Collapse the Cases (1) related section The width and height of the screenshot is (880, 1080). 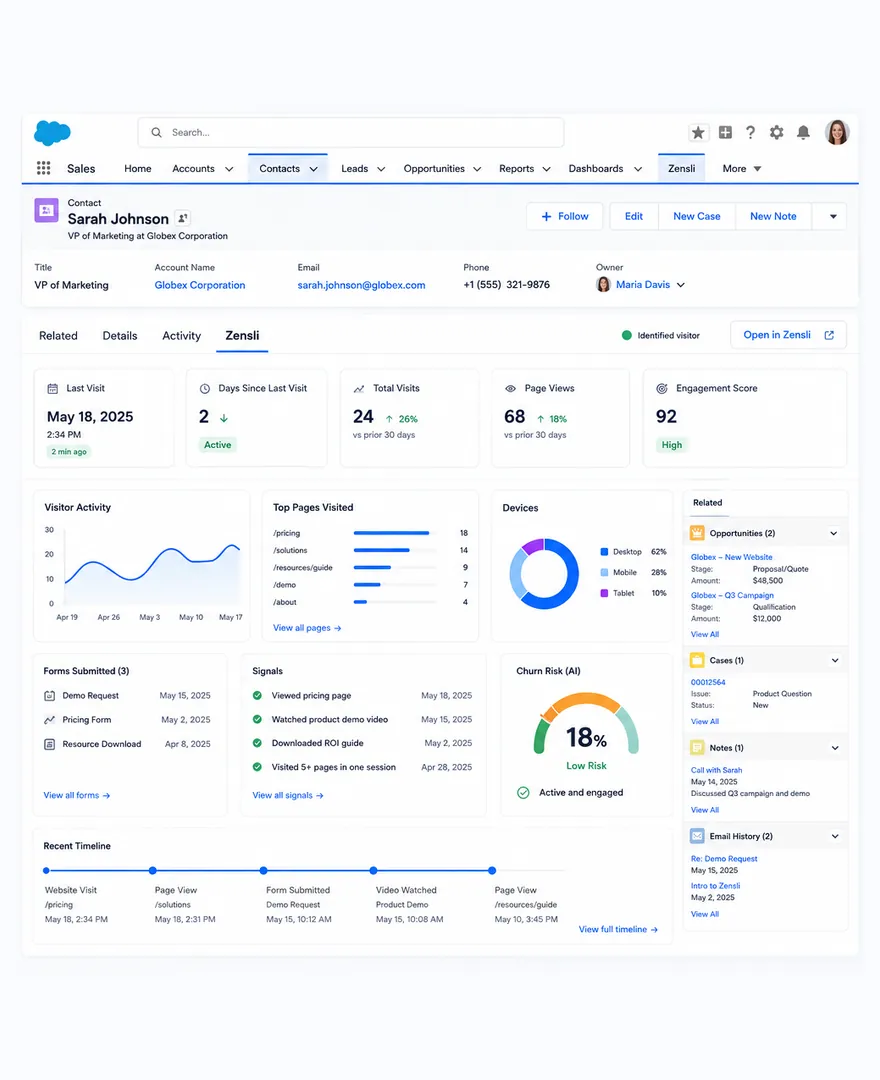(x=835, y=661)
